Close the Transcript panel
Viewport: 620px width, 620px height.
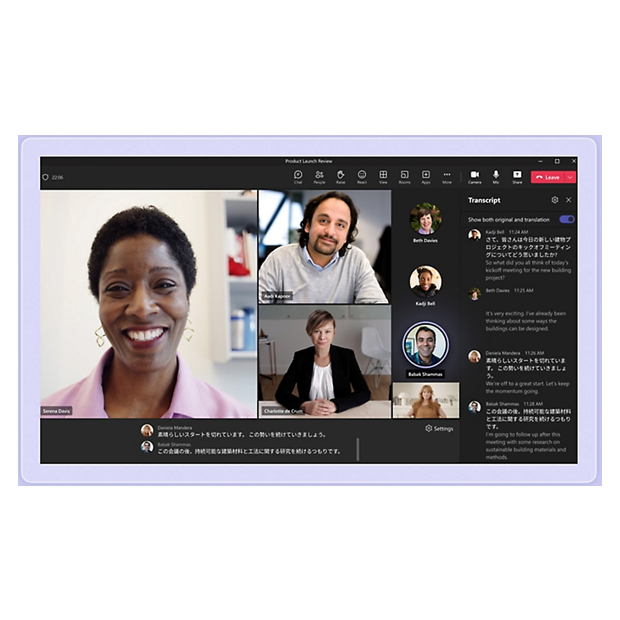(569, 200)
